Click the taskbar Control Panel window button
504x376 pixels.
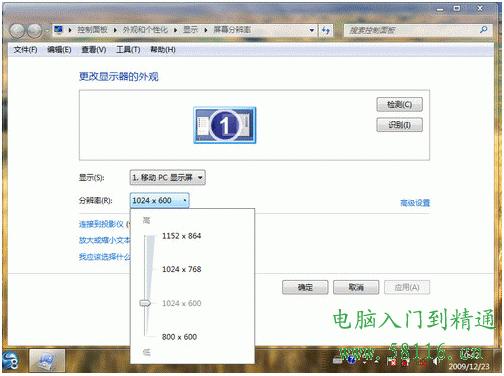47,361
